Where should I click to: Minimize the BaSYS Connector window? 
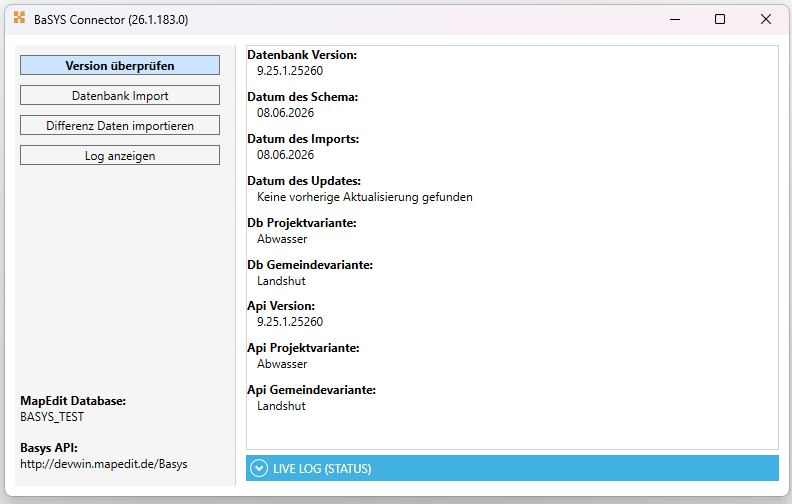pyautogui.click(x=675, y=19)
